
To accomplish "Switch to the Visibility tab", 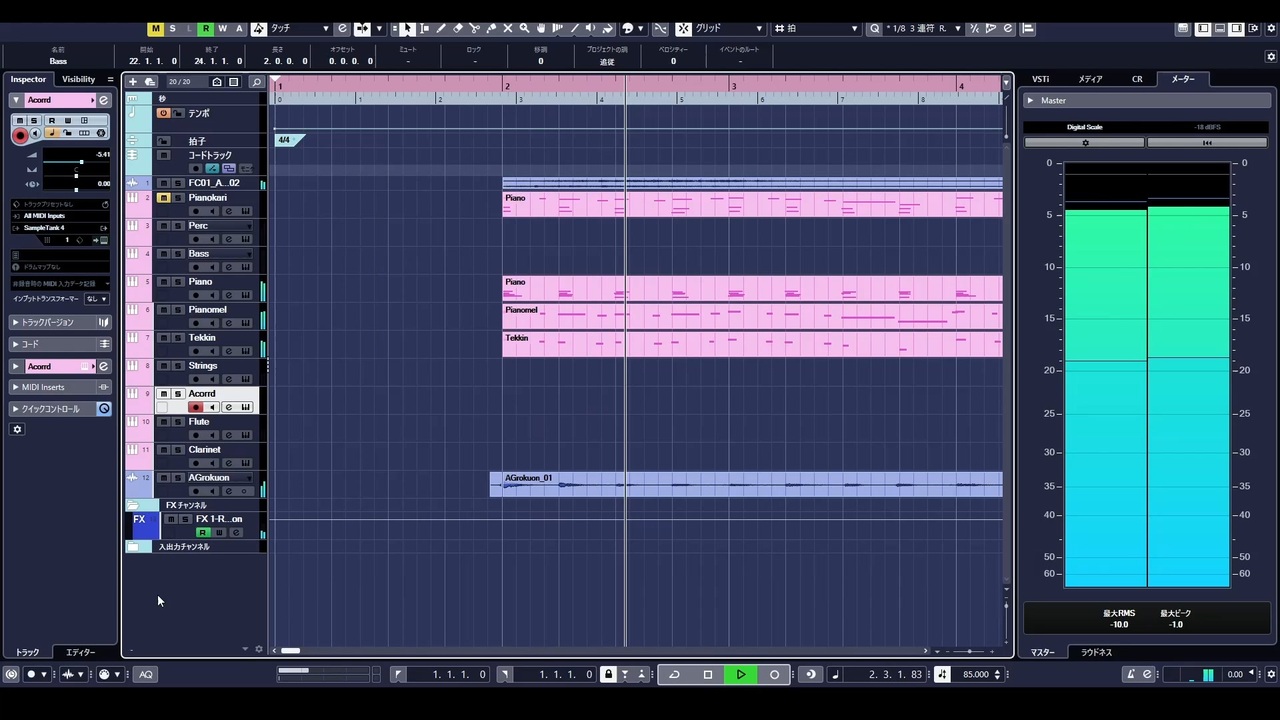I will 78,79.
